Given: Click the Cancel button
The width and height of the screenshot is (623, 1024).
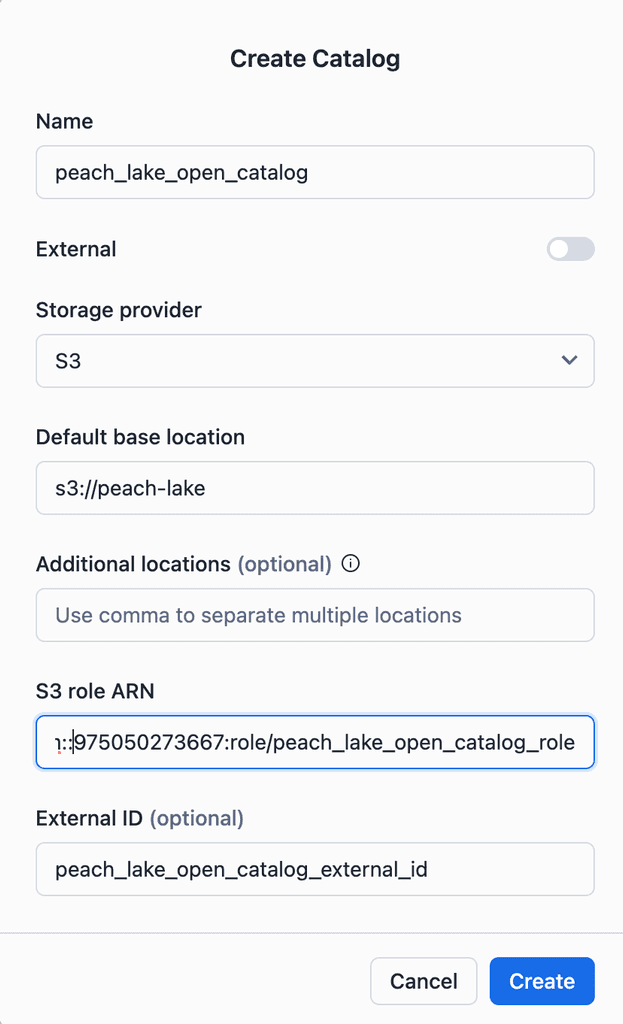Looking at the screenshot, I should click(x=423, y=981).
